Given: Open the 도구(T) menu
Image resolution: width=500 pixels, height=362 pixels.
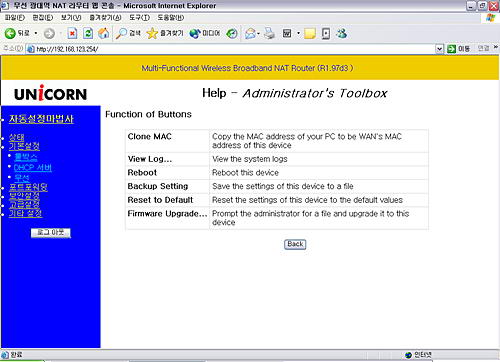Looking at the screenshot, I should tap(139, 18).
